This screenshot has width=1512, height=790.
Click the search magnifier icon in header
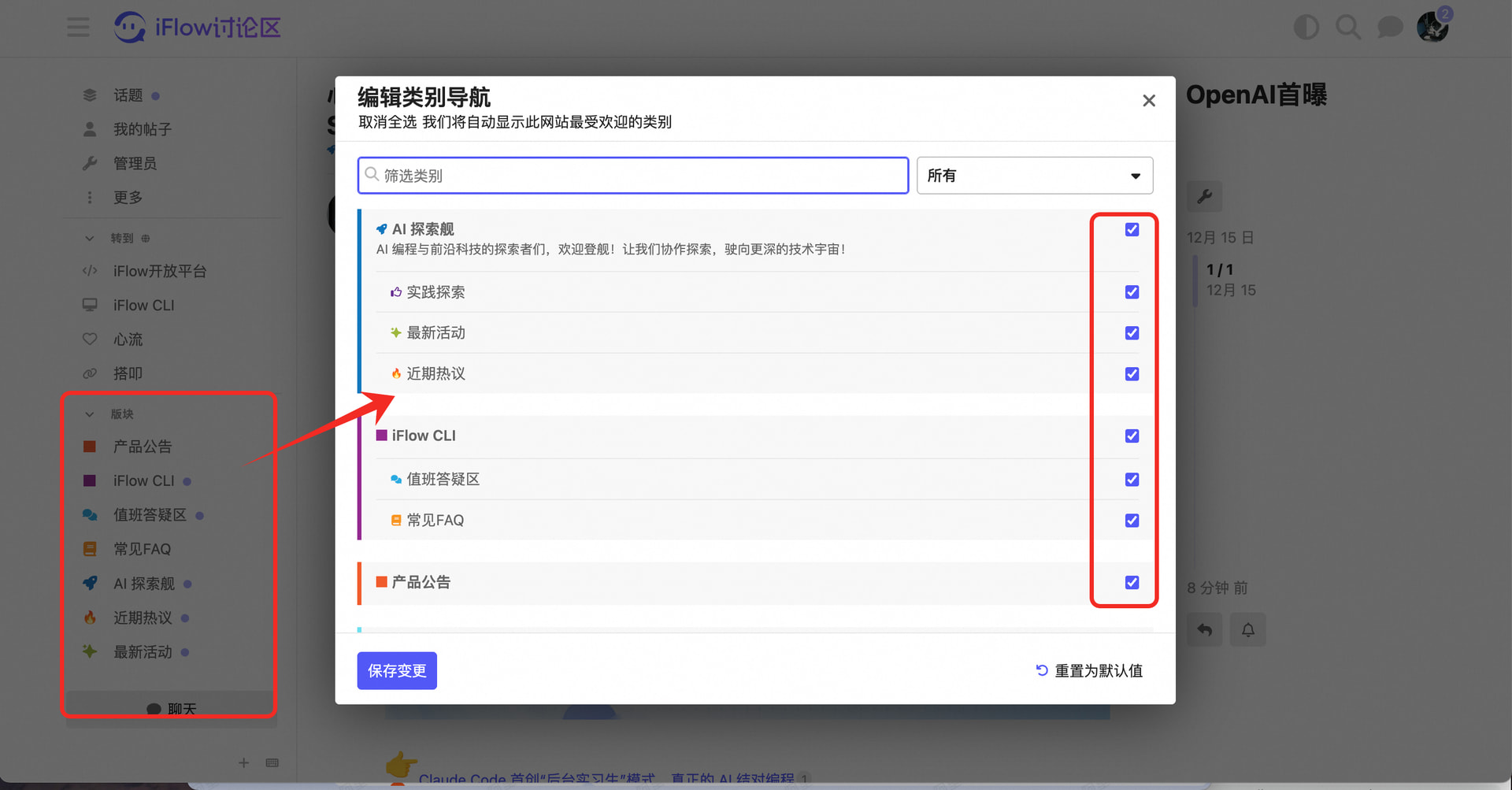click(x=1348, y=28)
